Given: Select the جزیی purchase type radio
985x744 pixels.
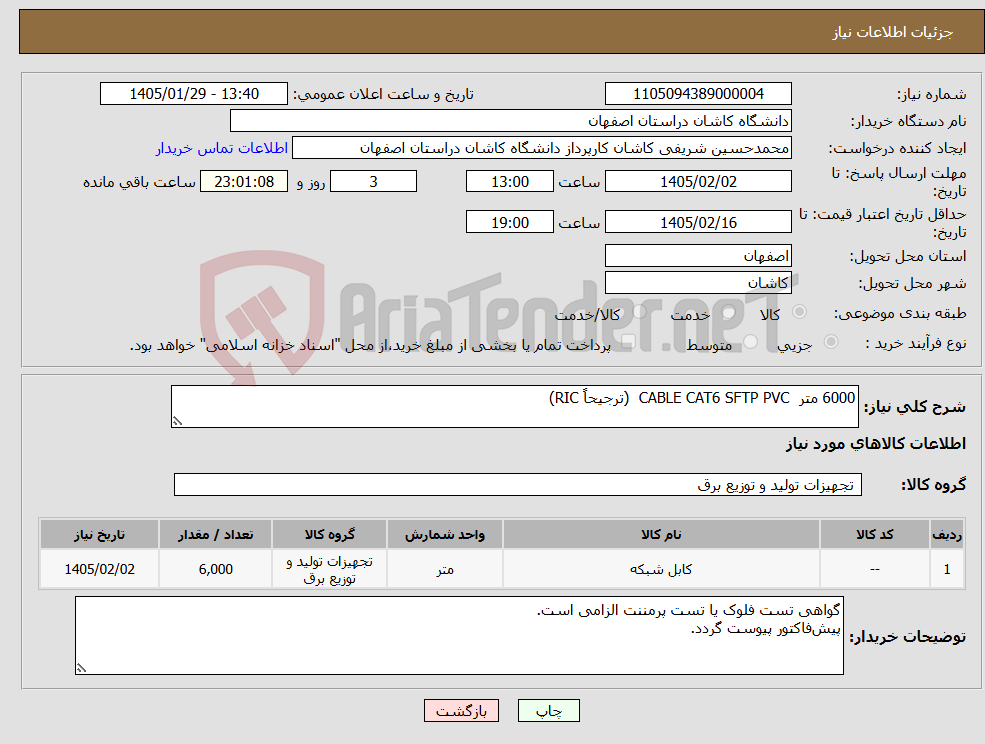Looking at the screenshot, I should click(830, 342).
